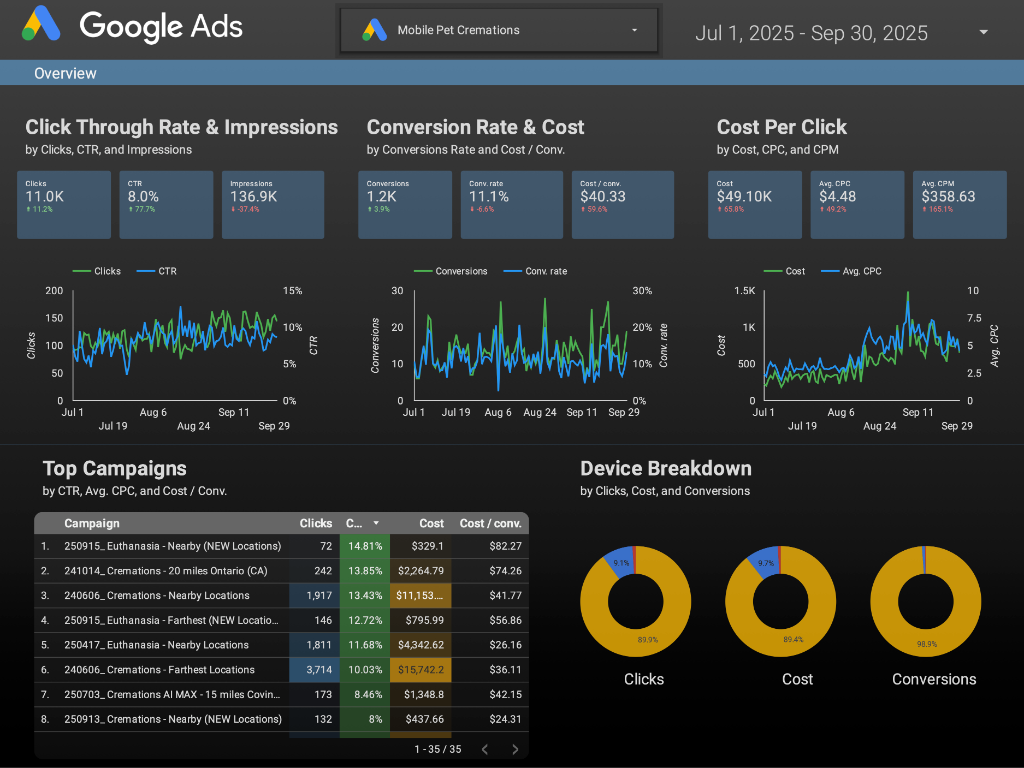The image size is (1024, 768).
Task: Click the Avg. CPM $358.63 scorecard
Action: 959,204
